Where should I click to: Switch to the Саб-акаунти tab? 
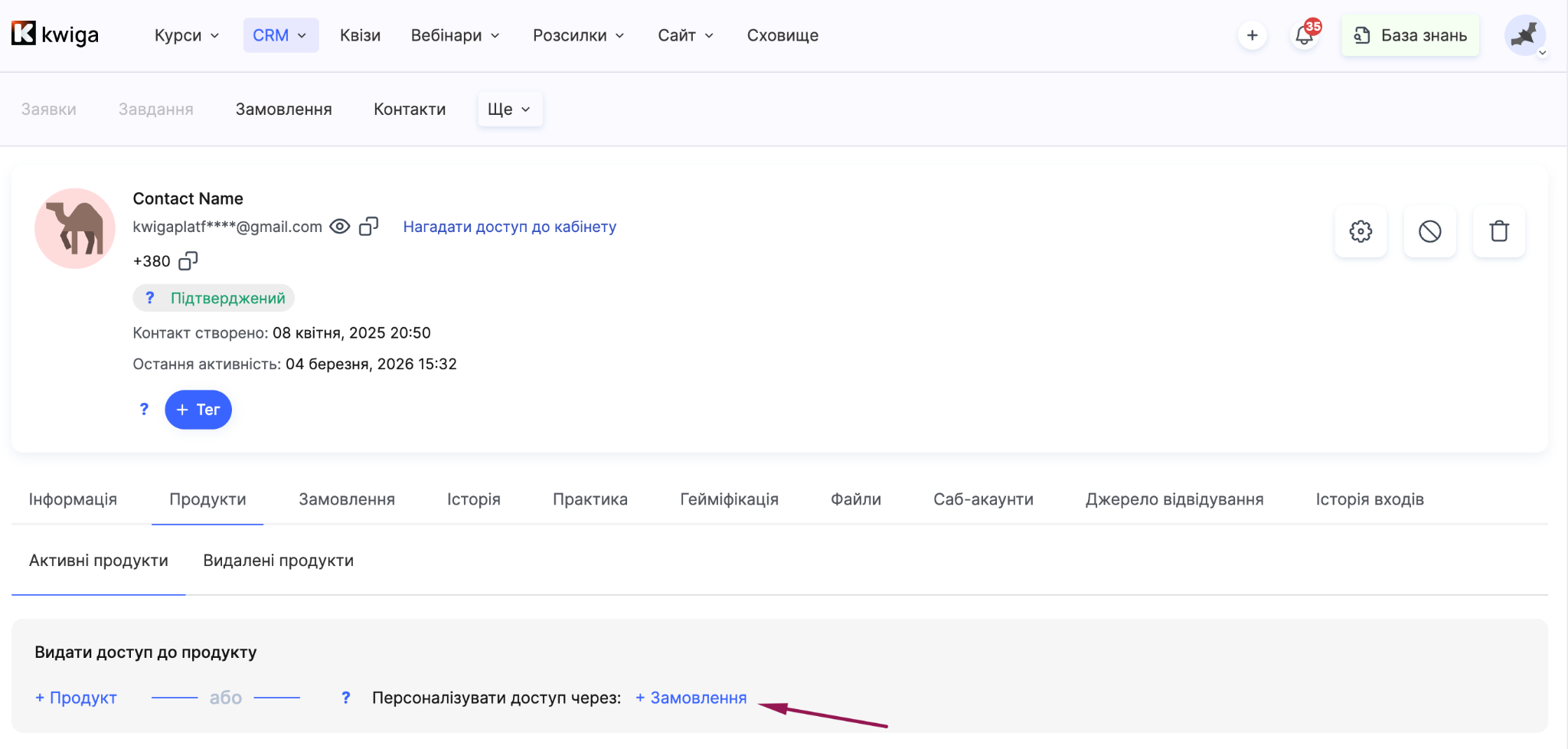(x=984, y=499)
